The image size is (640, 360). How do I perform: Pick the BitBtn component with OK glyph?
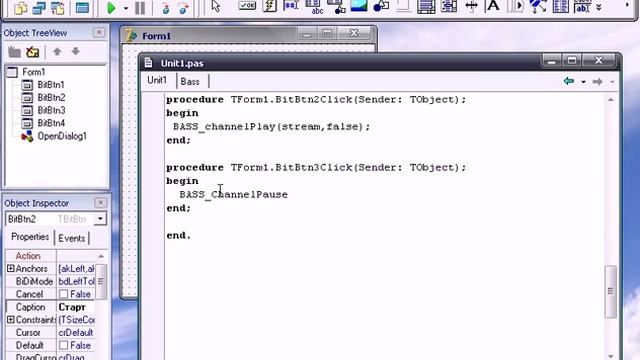click(x=247, y=6)
